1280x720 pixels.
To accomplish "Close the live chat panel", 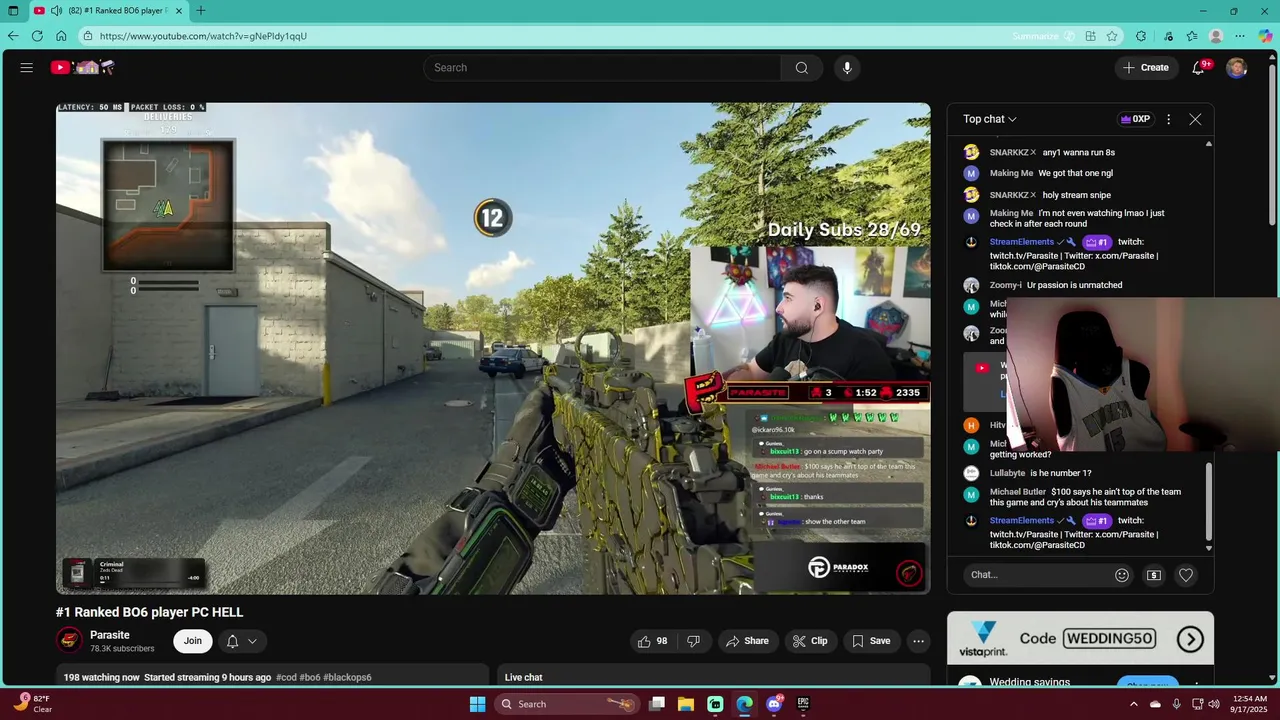I will click(1195, 119).
